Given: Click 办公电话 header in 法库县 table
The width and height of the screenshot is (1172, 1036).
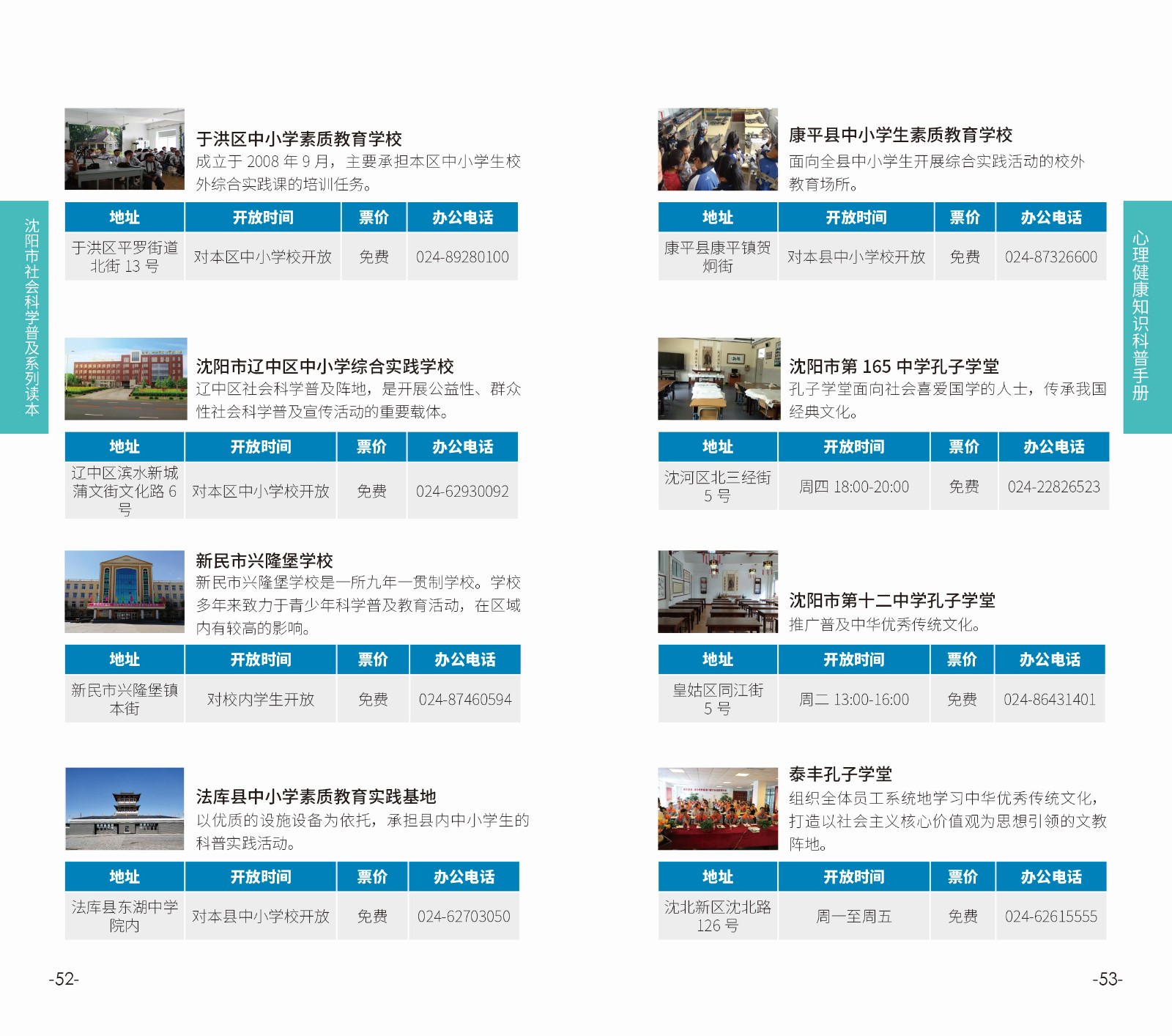Looking at the screenshot, I should click(464, 877).
